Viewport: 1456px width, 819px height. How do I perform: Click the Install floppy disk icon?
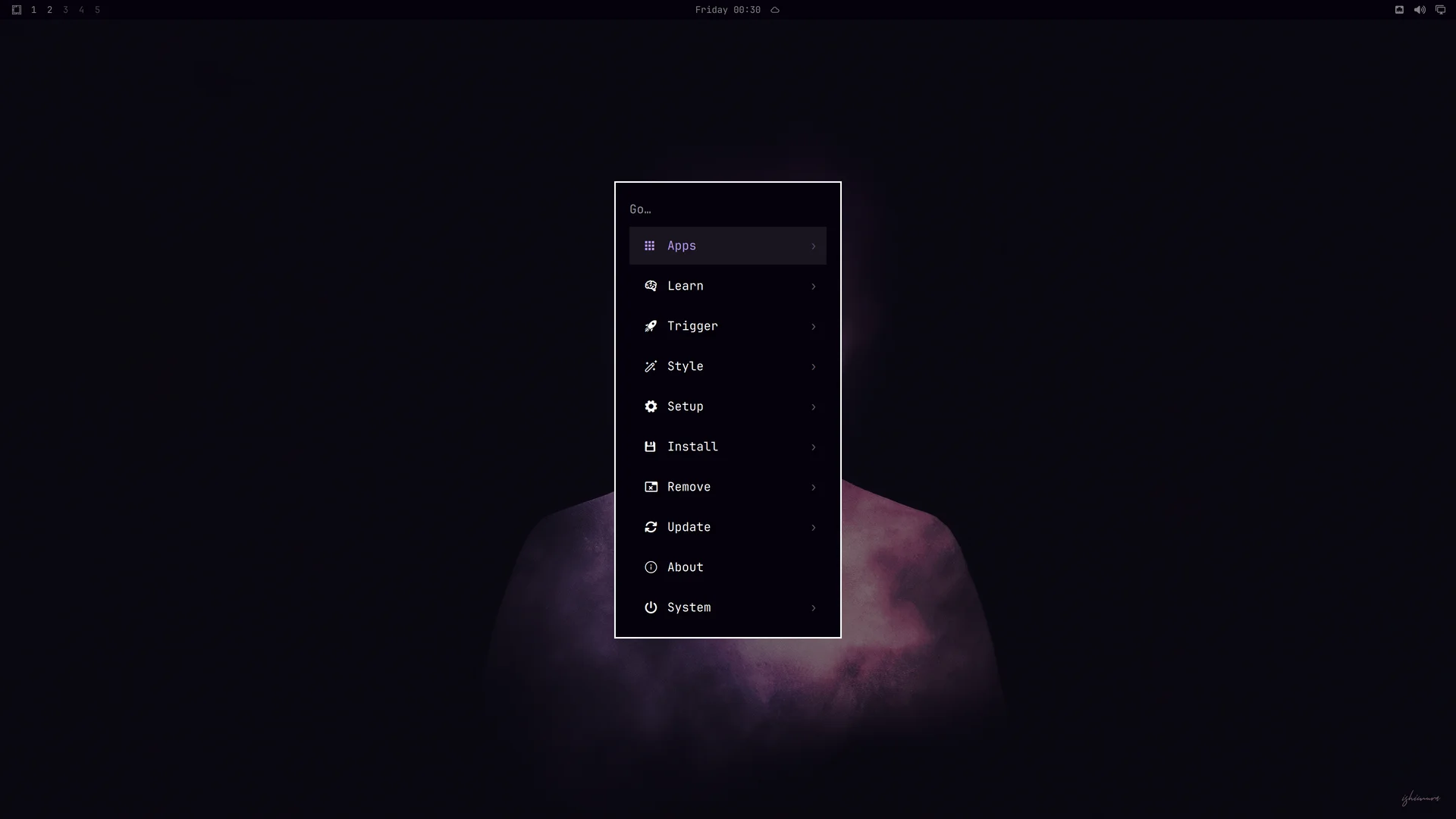click(x=650, y=447)
